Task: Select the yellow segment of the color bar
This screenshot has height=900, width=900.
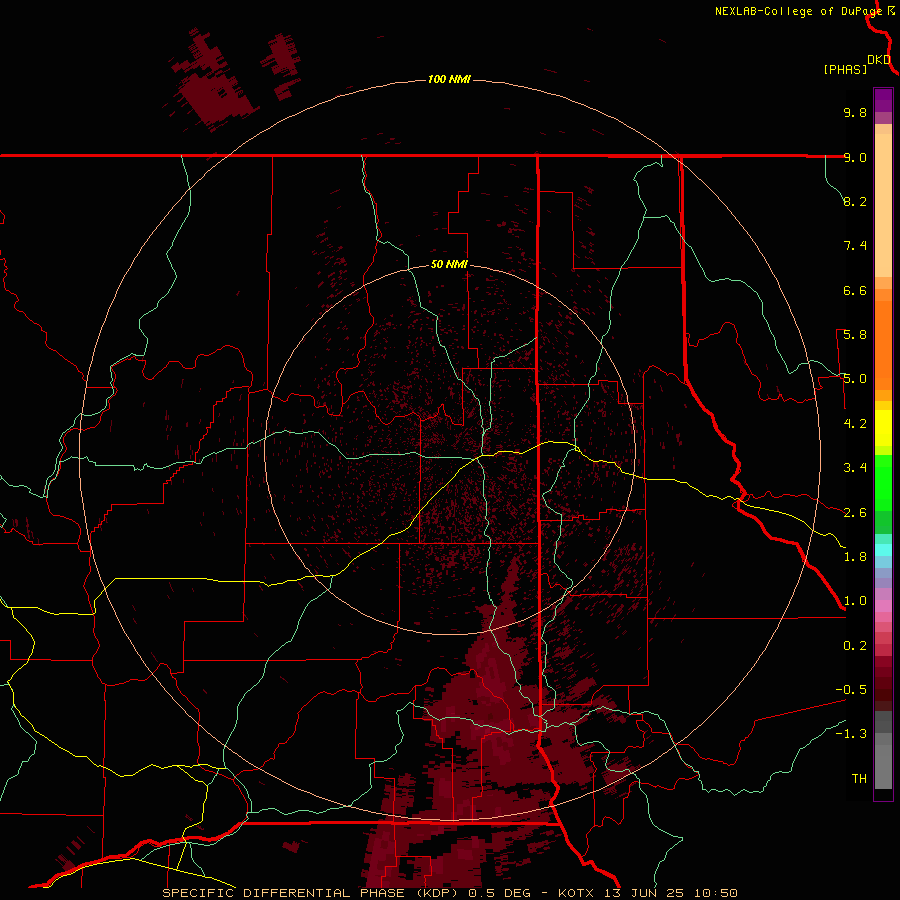Action: click(883, 428)
